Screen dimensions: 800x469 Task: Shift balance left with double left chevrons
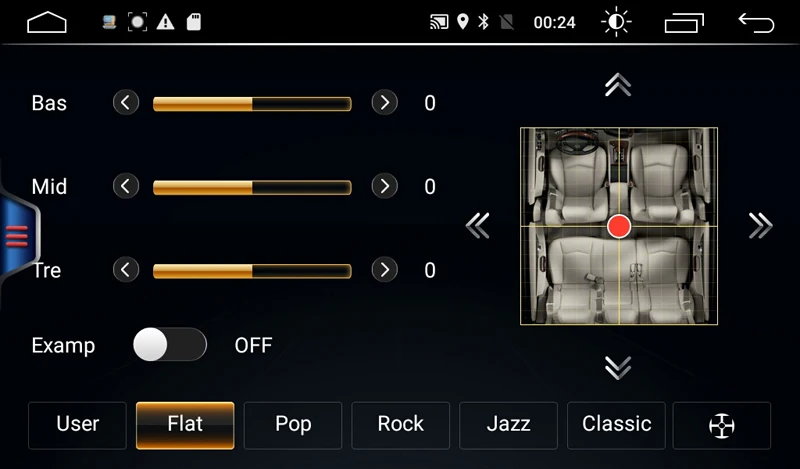pyautogui.click(x=478, y=226)
